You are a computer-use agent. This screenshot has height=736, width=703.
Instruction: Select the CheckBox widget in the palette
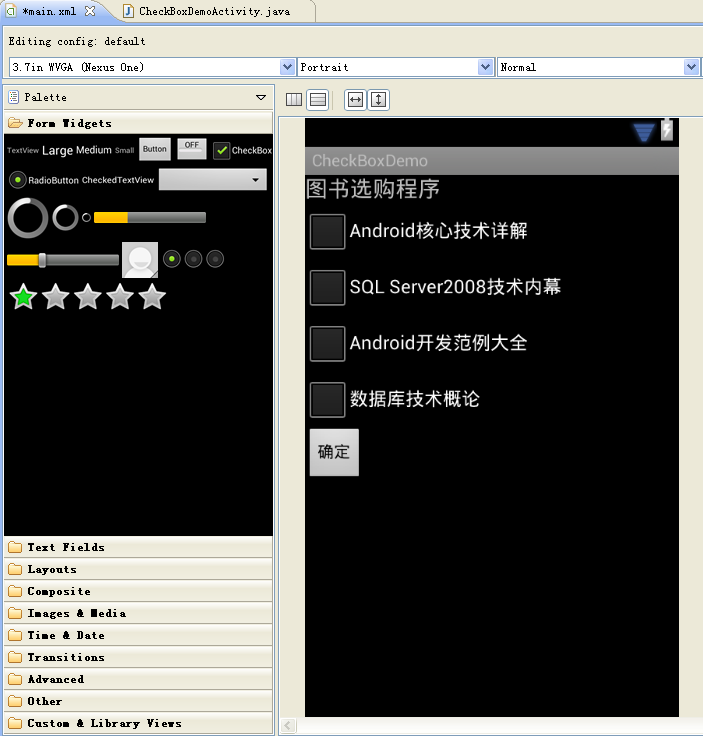click(x=242, y=150)
